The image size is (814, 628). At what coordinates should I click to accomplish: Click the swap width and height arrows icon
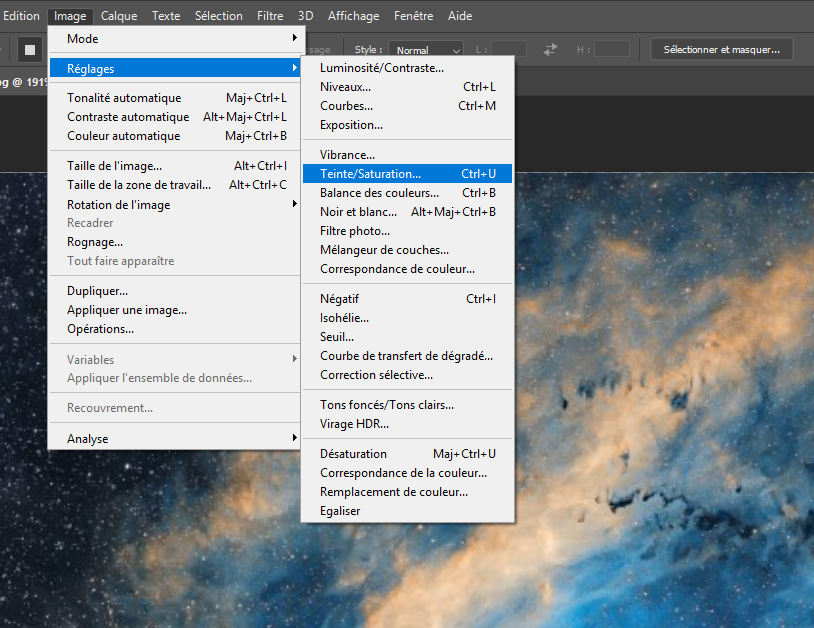click(x=550, y=49)
